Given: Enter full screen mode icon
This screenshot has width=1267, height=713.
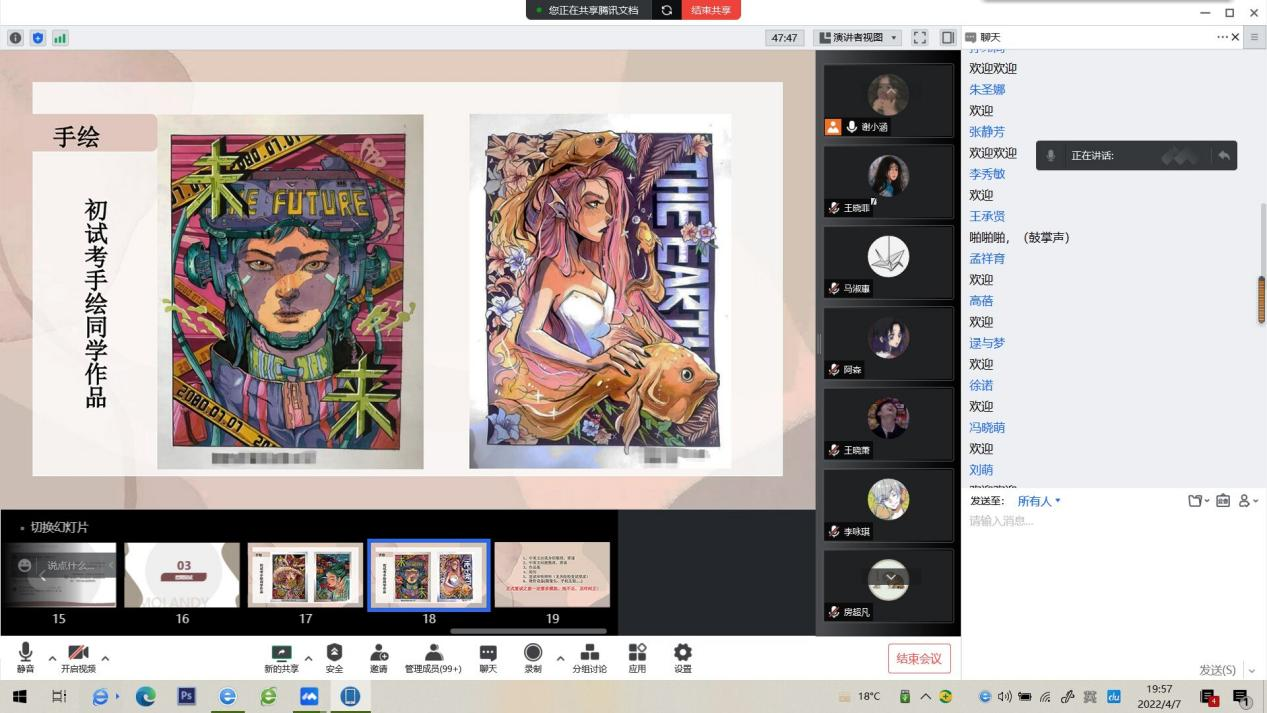Looking at the screenshot, I should click(x=920, y=38).
